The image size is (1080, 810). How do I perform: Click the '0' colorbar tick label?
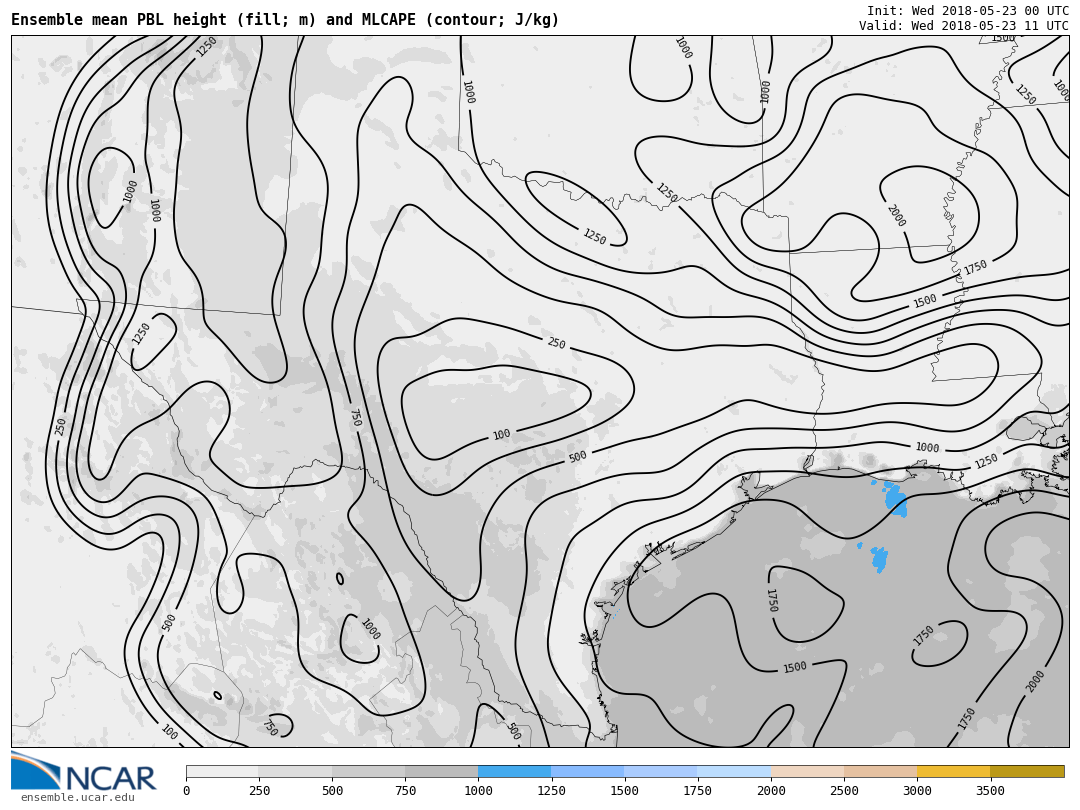(187, 791)
